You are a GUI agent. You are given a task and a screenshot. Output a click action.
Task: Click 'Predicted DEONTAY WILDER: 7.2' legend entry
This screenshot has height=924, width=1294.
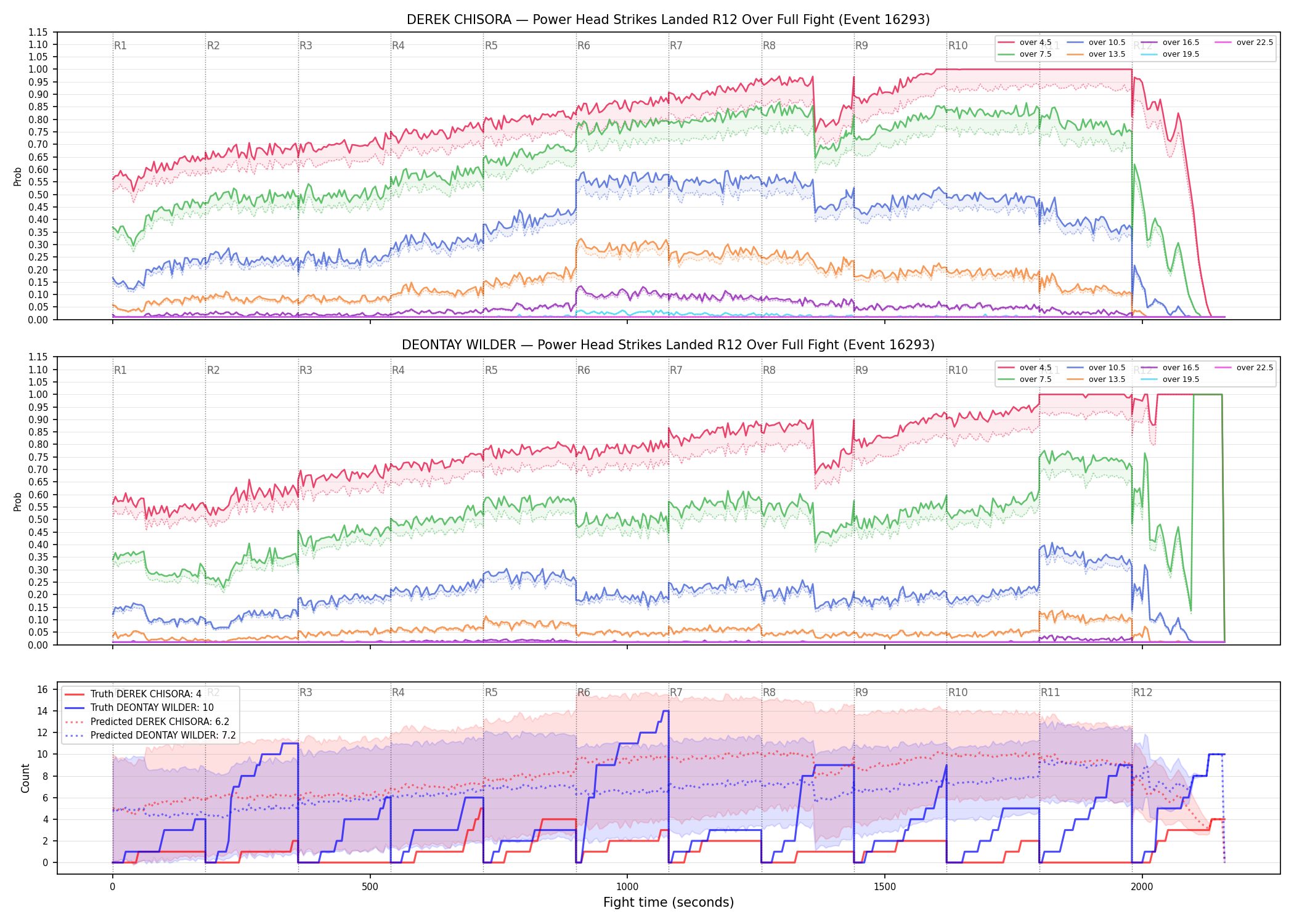pos(150,736)
